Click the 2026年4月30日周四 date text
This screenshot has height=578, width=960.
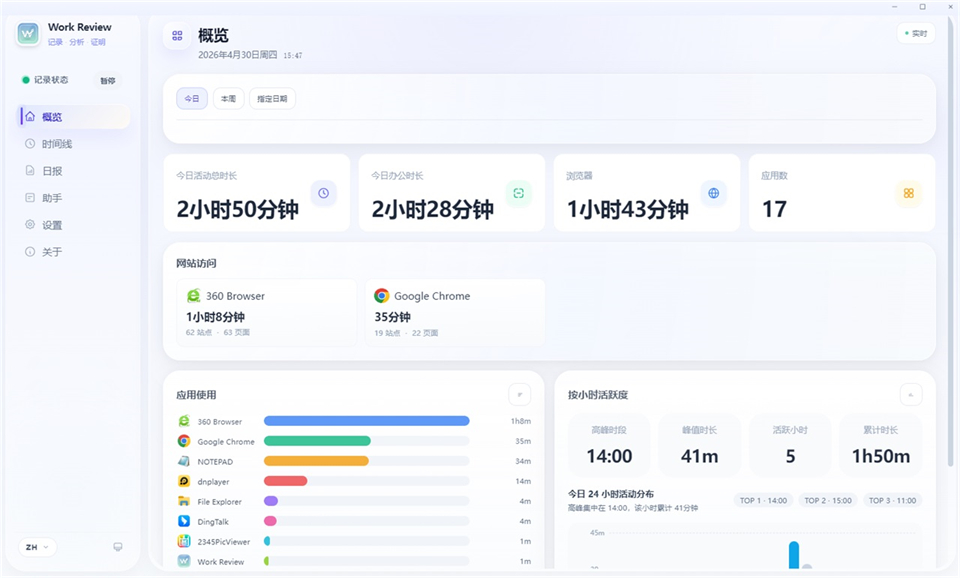[238, 54]
